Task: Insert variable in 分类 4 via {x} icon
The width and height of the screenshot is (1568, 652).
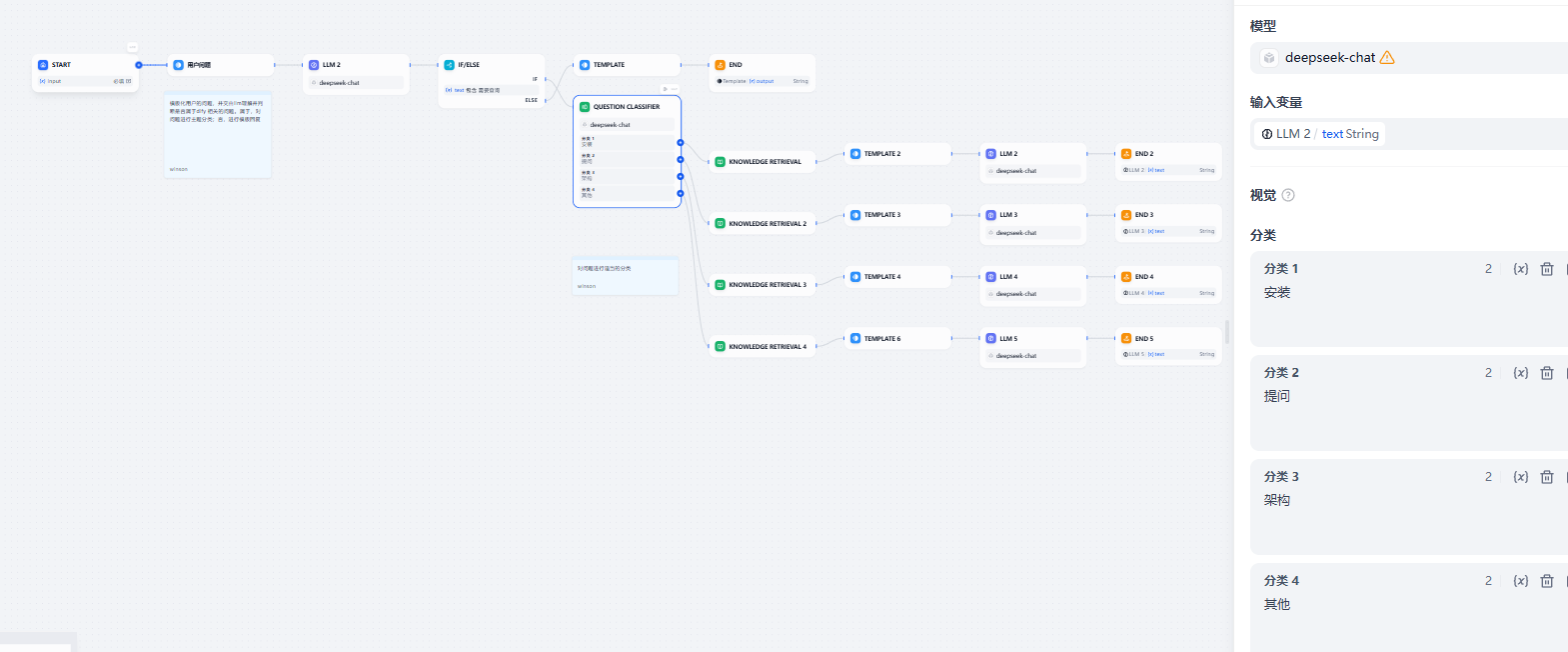Action: [1521, 581]
